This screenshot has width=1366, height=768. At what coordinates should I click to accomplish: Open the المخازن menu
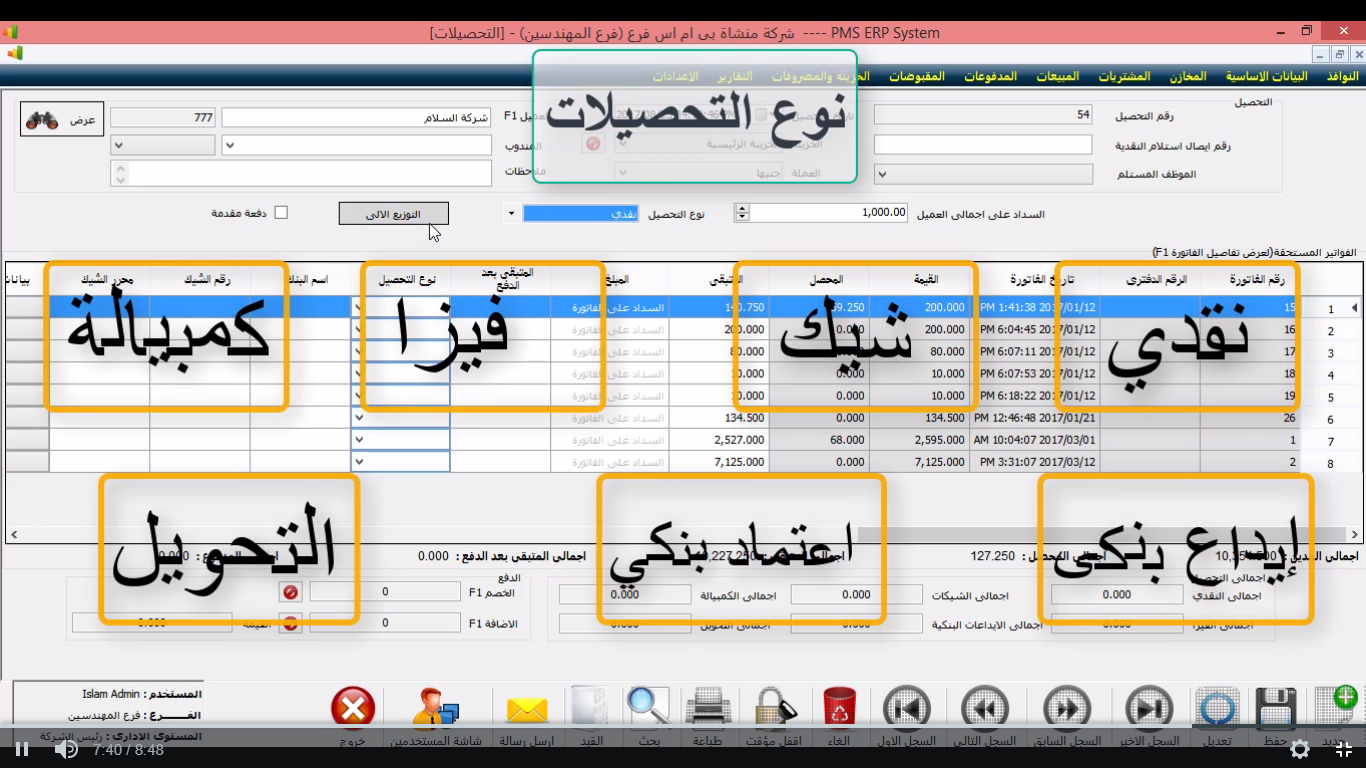1188,76
